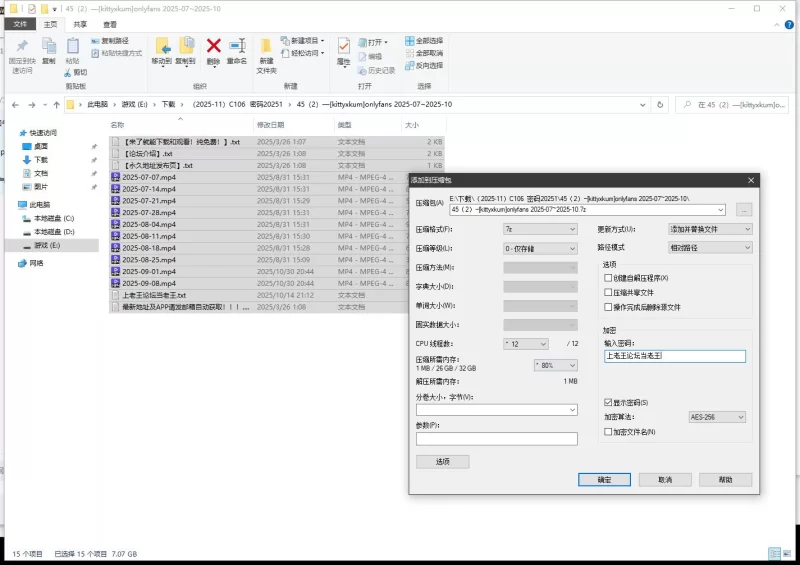Viewport: 800px width, 565px height.
Task: Click the 新建文件夹 (New folder) icon
Action: [266, 46]
